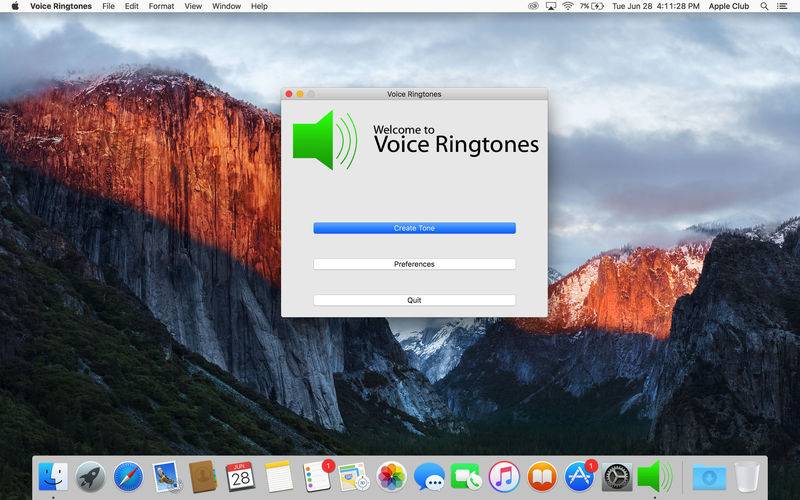
Task: Launch Safari from the Dock
Action: click(128, 477)
